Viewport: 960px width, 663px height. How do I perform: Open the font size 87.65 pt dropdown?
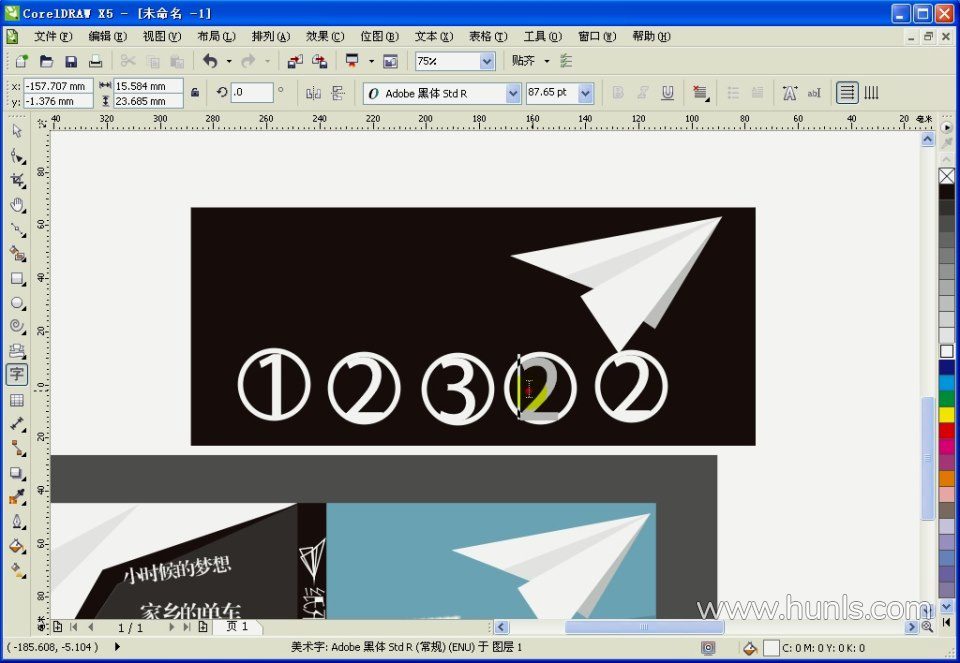586,93
